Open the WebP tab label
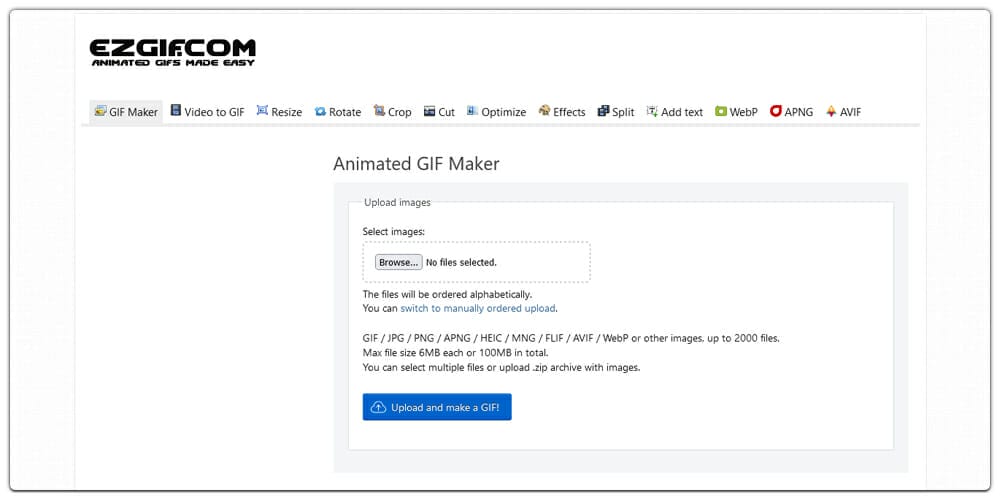Image resolution: width=1000 pixels, height=500 pixels. pyautogui.click(x=744, y=112)
